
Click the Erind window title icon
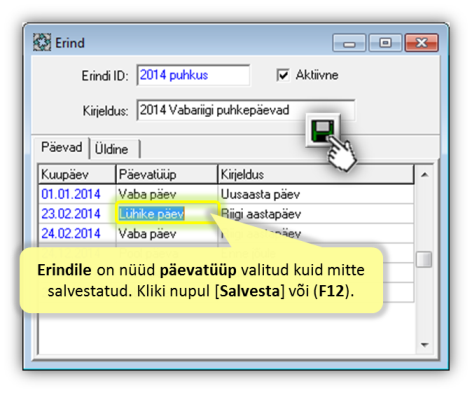42,42
